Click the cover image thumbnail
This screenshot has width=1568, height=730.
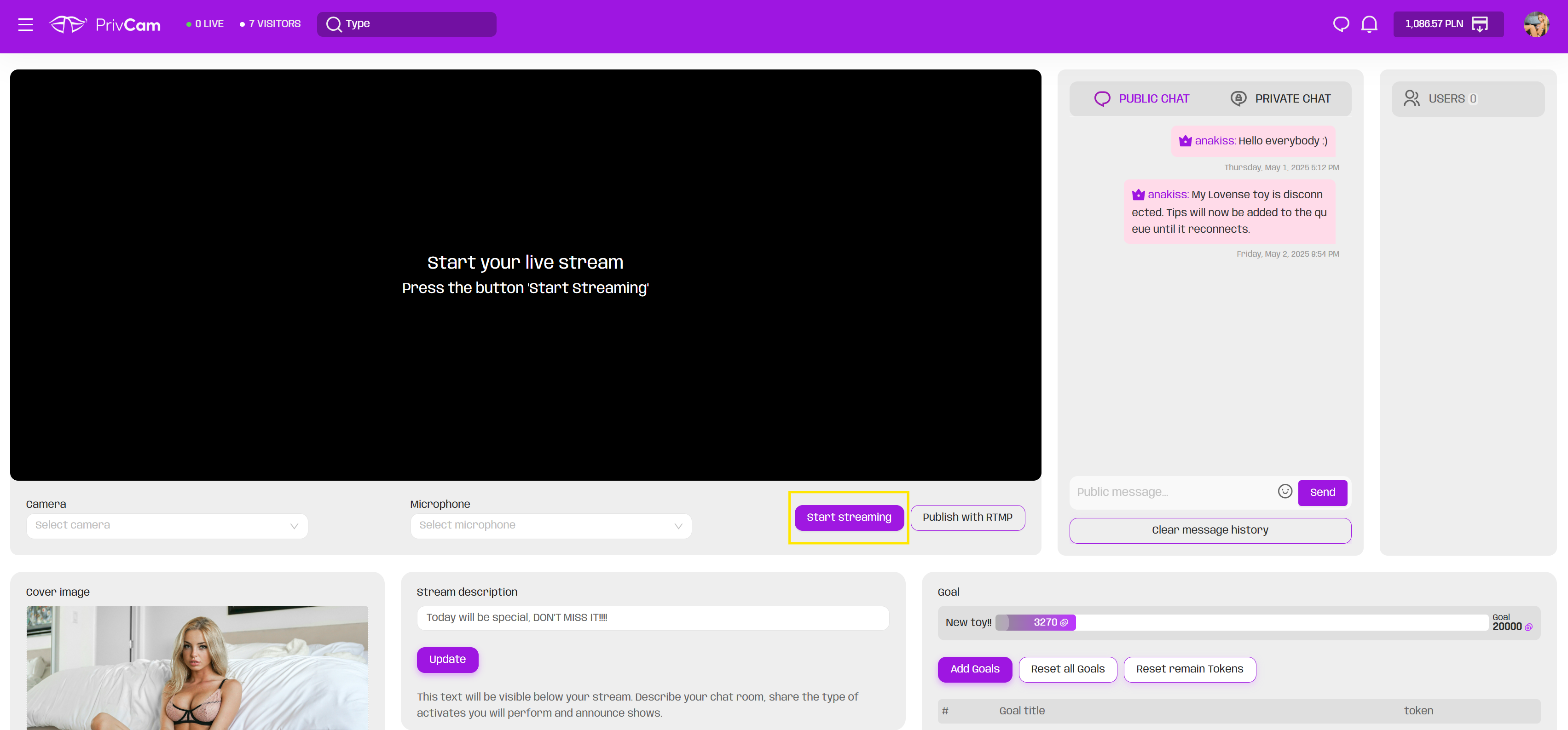[197, 667]
